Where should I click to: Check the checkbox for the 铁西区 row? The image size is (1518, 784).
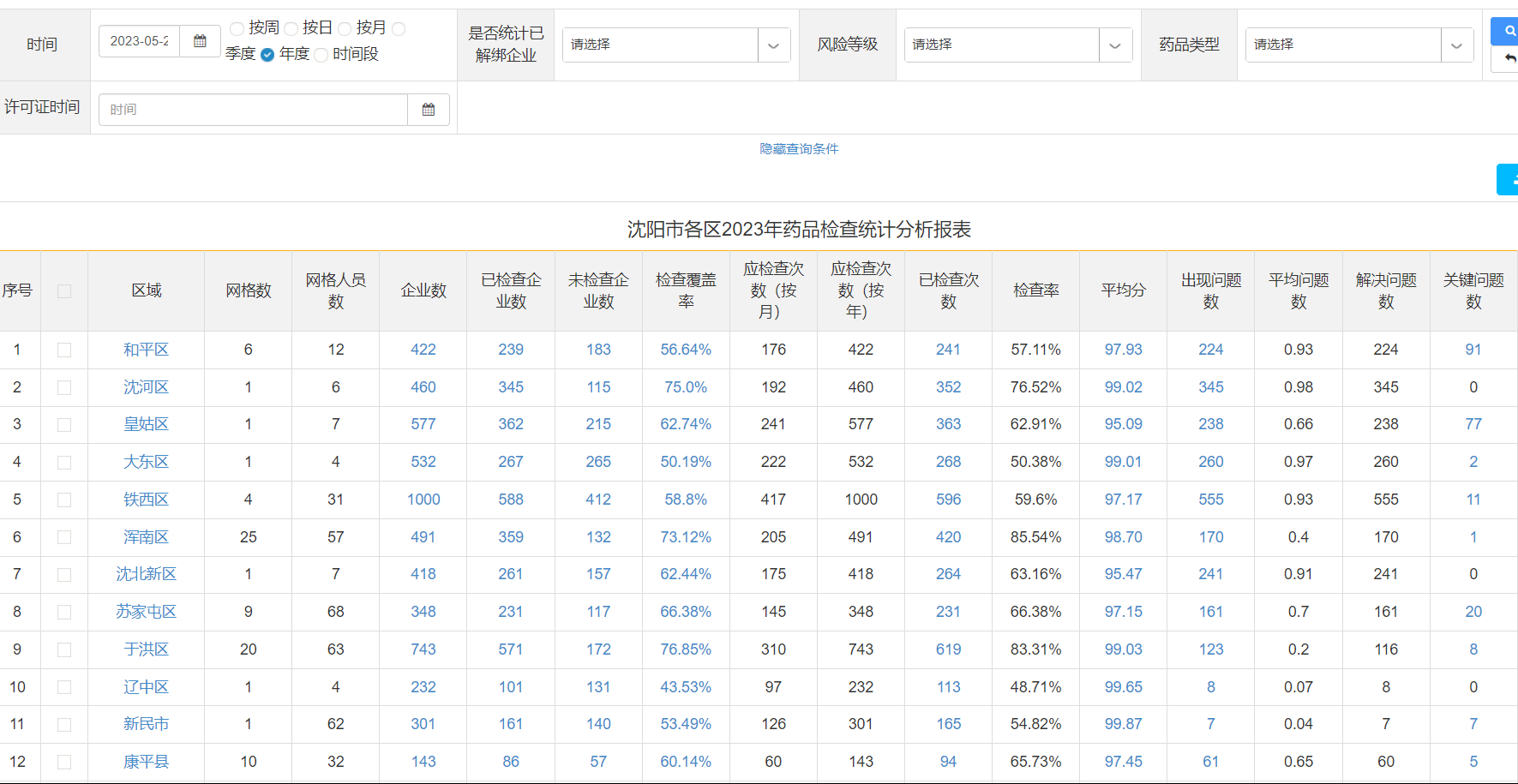tap(64, 500)
